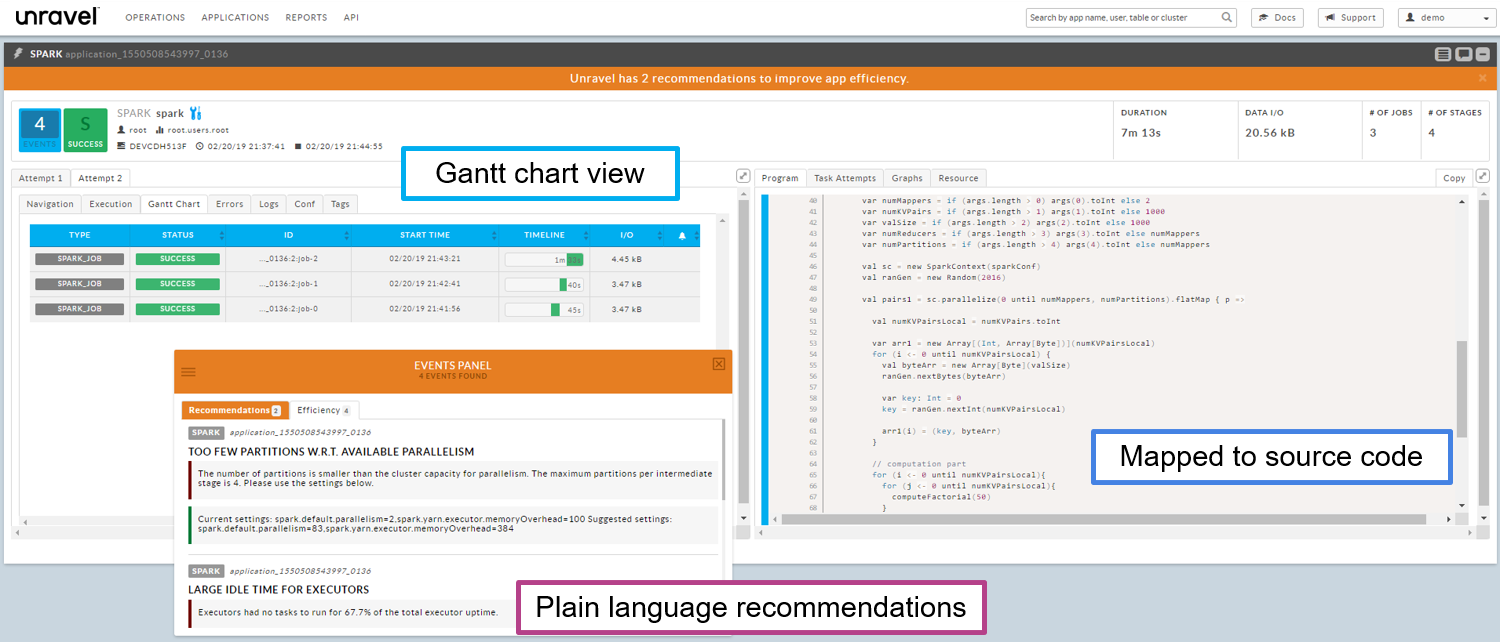Viewport: 1500px width, 642px height.
Task: Open the Navigation tab
Action: (50, 204)
